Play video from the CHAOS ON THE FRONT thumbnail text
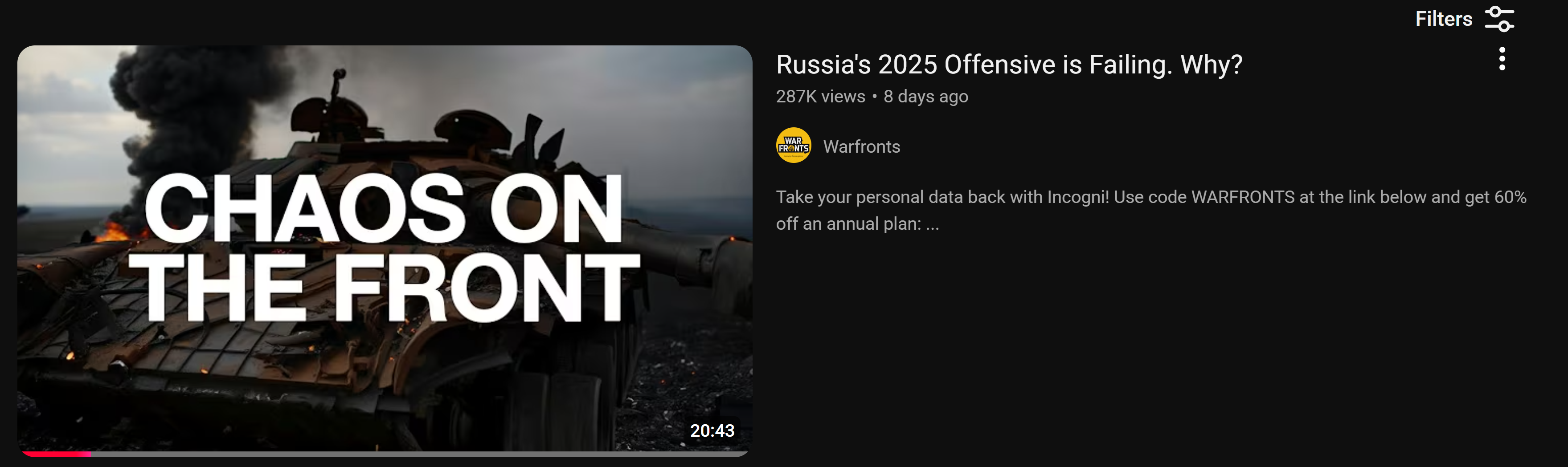 click(384, 247)
